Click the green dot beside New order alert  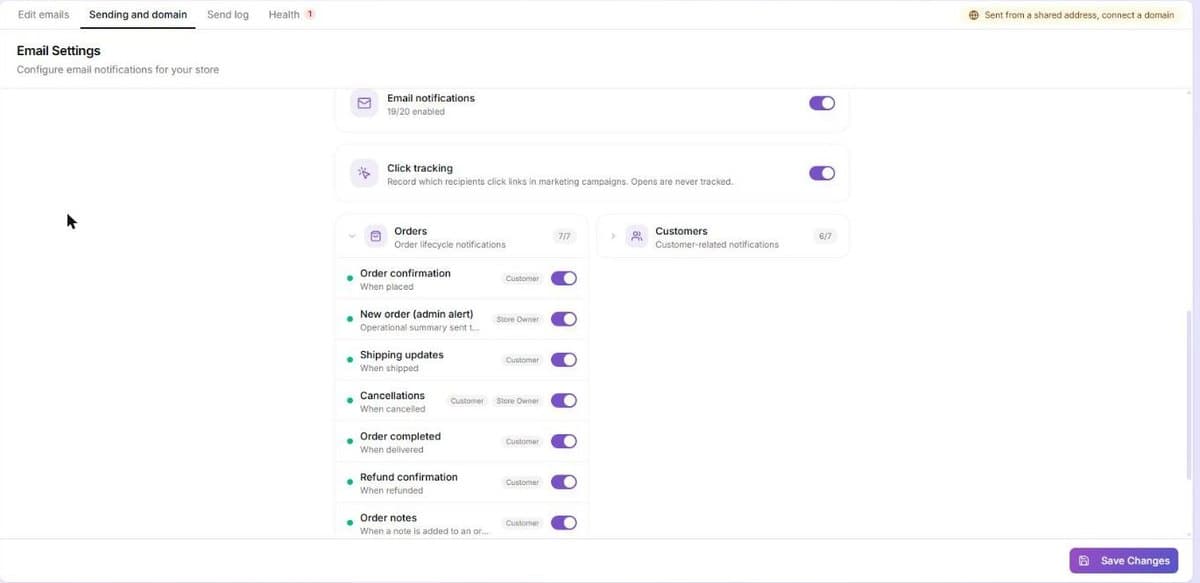coord(349,319)
